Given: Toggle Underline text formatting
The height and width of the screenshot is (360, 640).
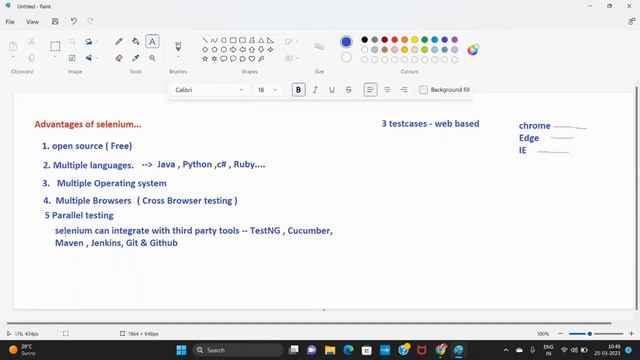Looking at the screenshot, I should coord(332,90).
